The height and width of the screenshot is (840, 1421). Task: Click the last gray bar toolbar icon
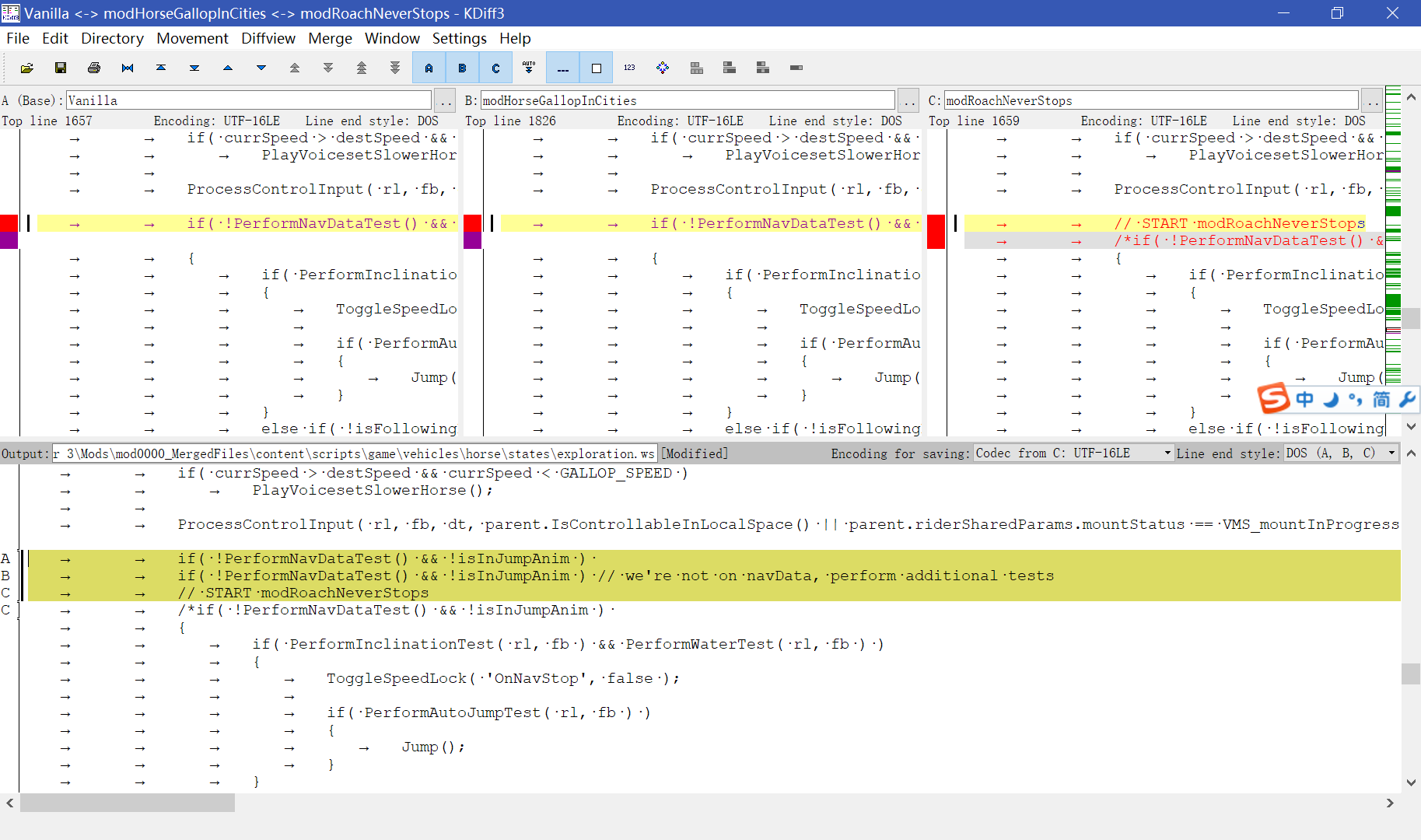tap(796, 68)
